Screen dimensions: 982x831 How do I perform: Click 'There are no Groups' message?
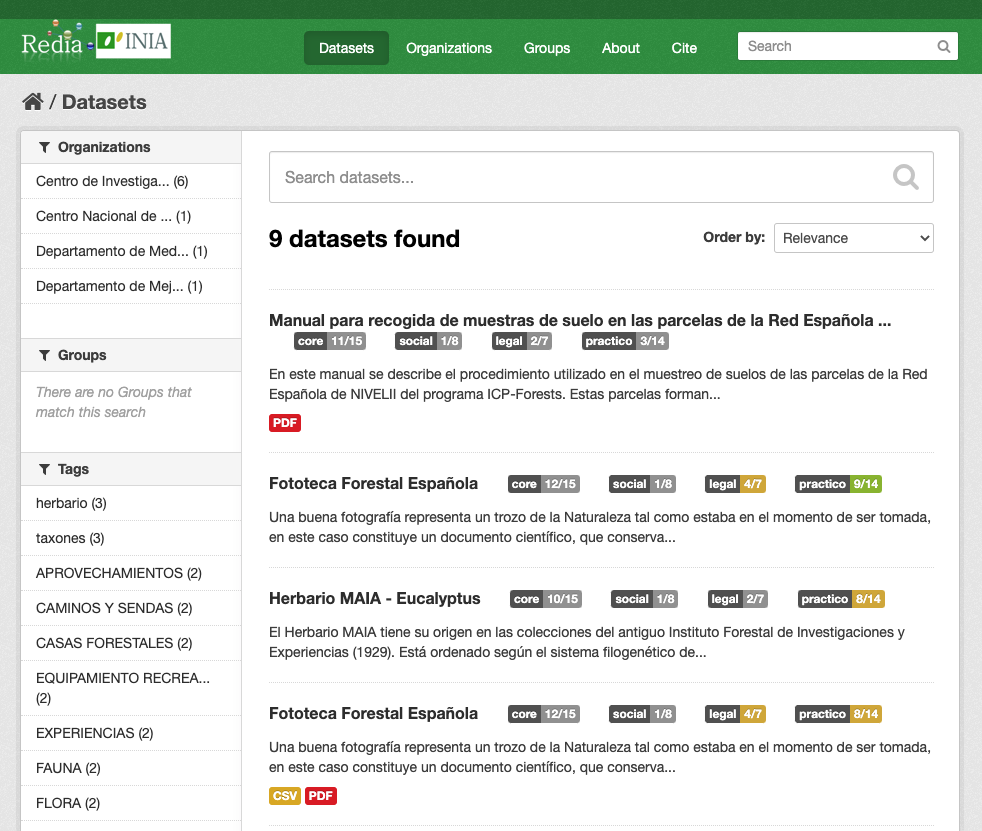tap(113, 402)
